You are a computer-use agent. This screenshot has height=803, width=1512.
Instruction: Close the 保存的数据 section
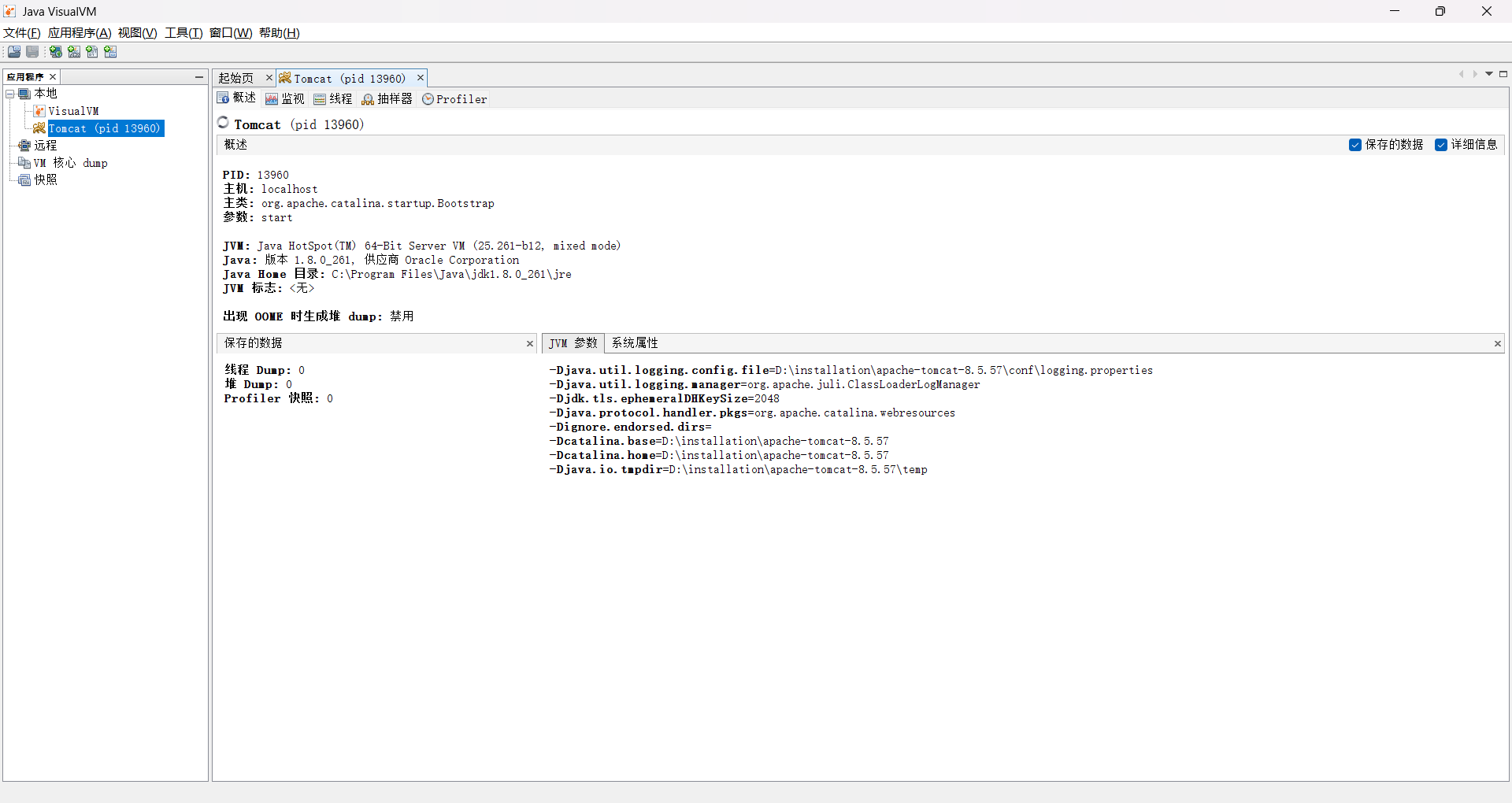[530, 343]
